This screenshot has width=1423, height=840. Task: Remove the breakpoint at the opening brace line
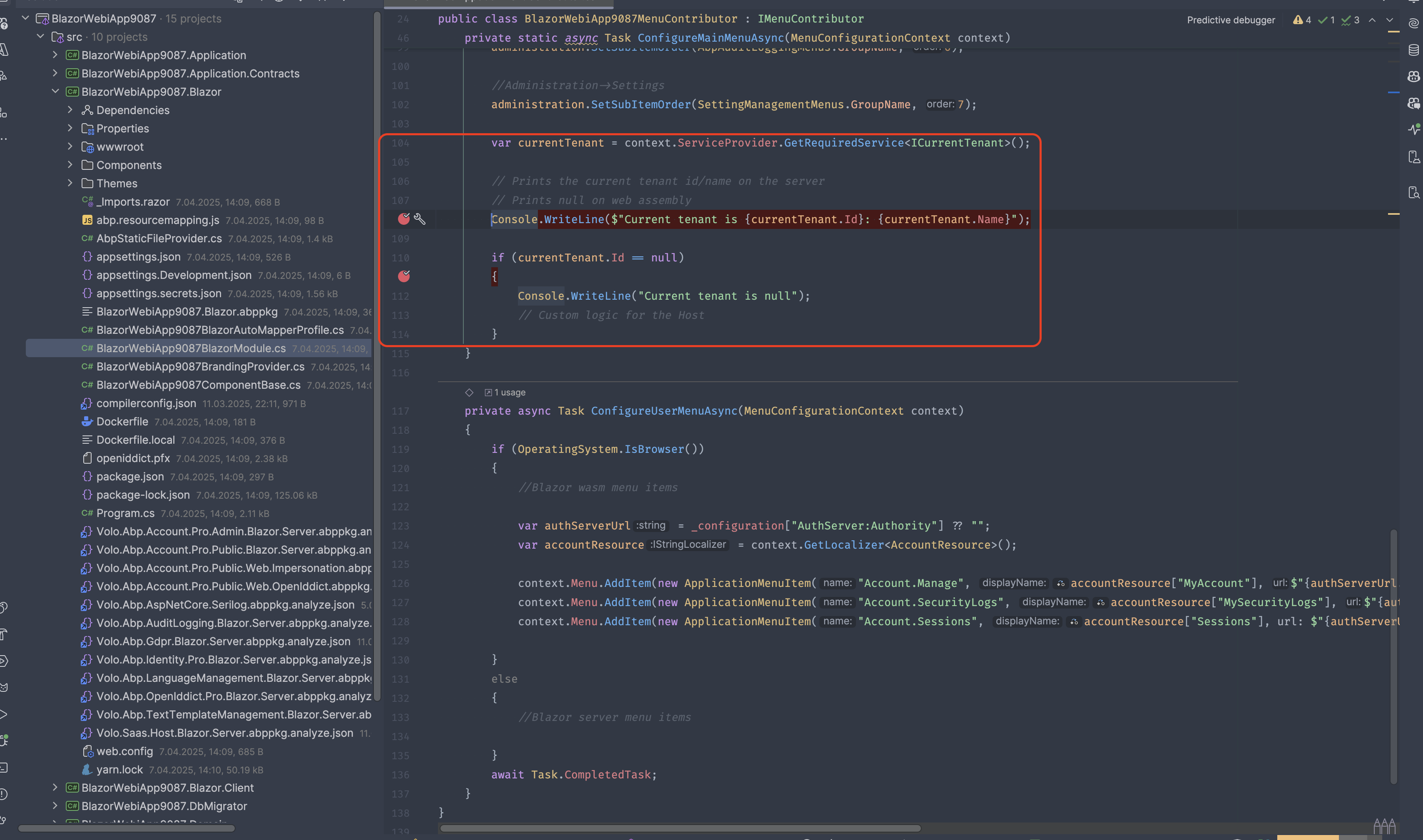click(x=403, y=276)
